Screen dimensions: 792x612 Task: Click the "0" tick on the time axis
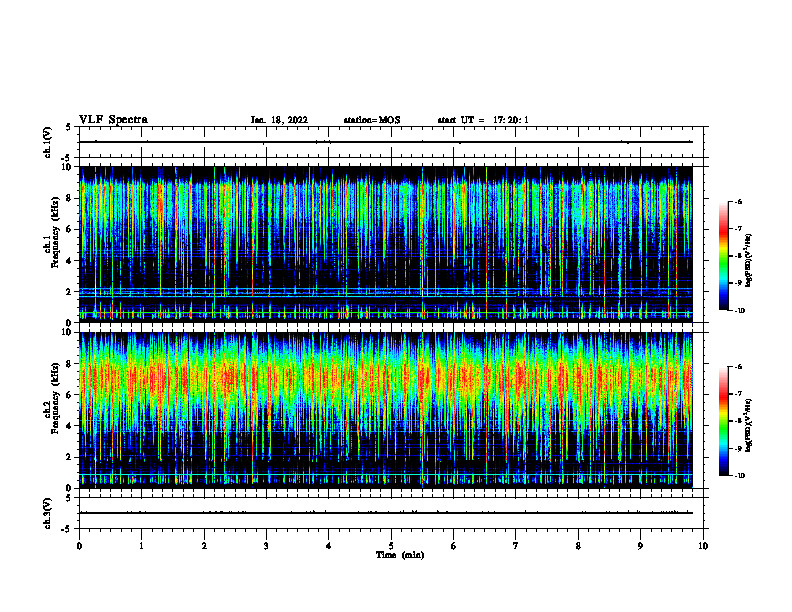tap(79, 546)
